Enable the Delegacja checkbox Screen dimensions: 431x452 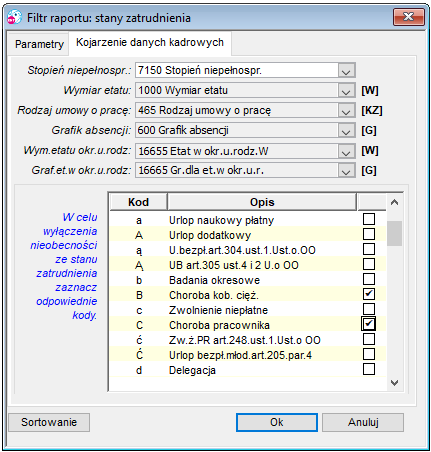pos(369,369)
